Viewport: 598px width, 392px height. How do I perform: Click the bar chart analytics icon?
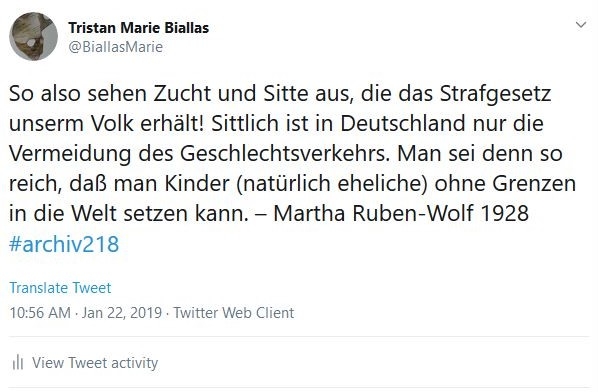[x=18, y=362]
